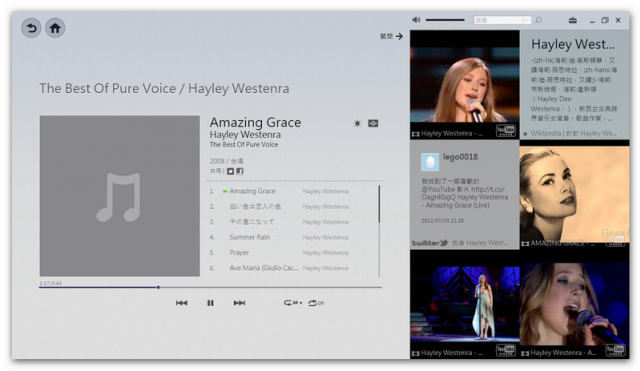Skip to the previous track
This screenshot has height=371, width=640.
click(182, 303)
